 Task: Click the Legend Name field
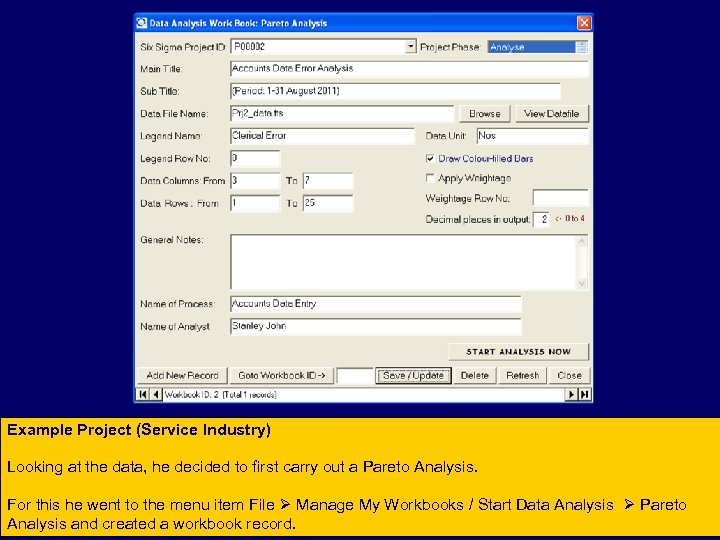[x=322, y=136]
